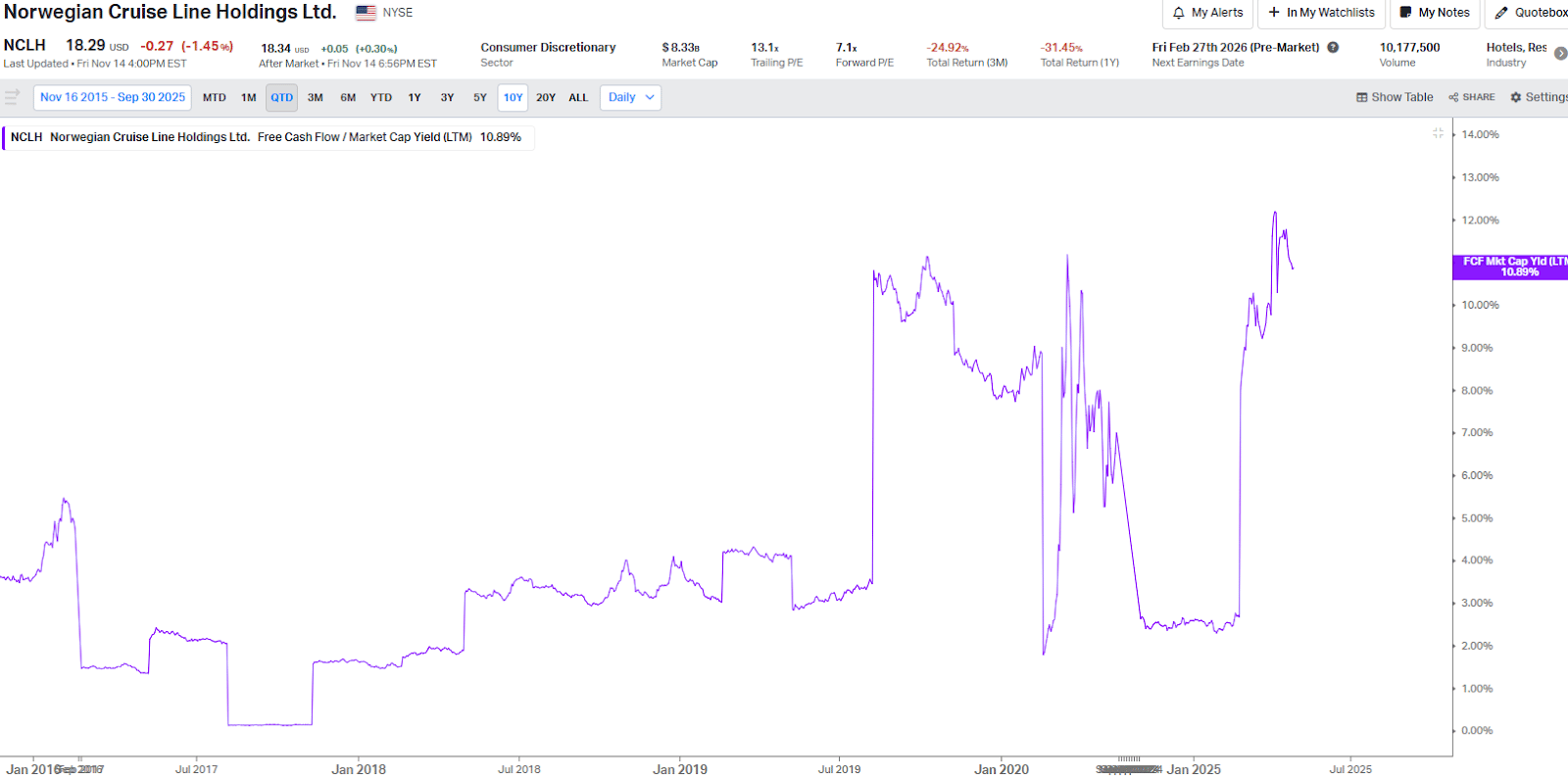Select the 3M time range
Viewport: 1568px width, 779px height.
point(316,98)
